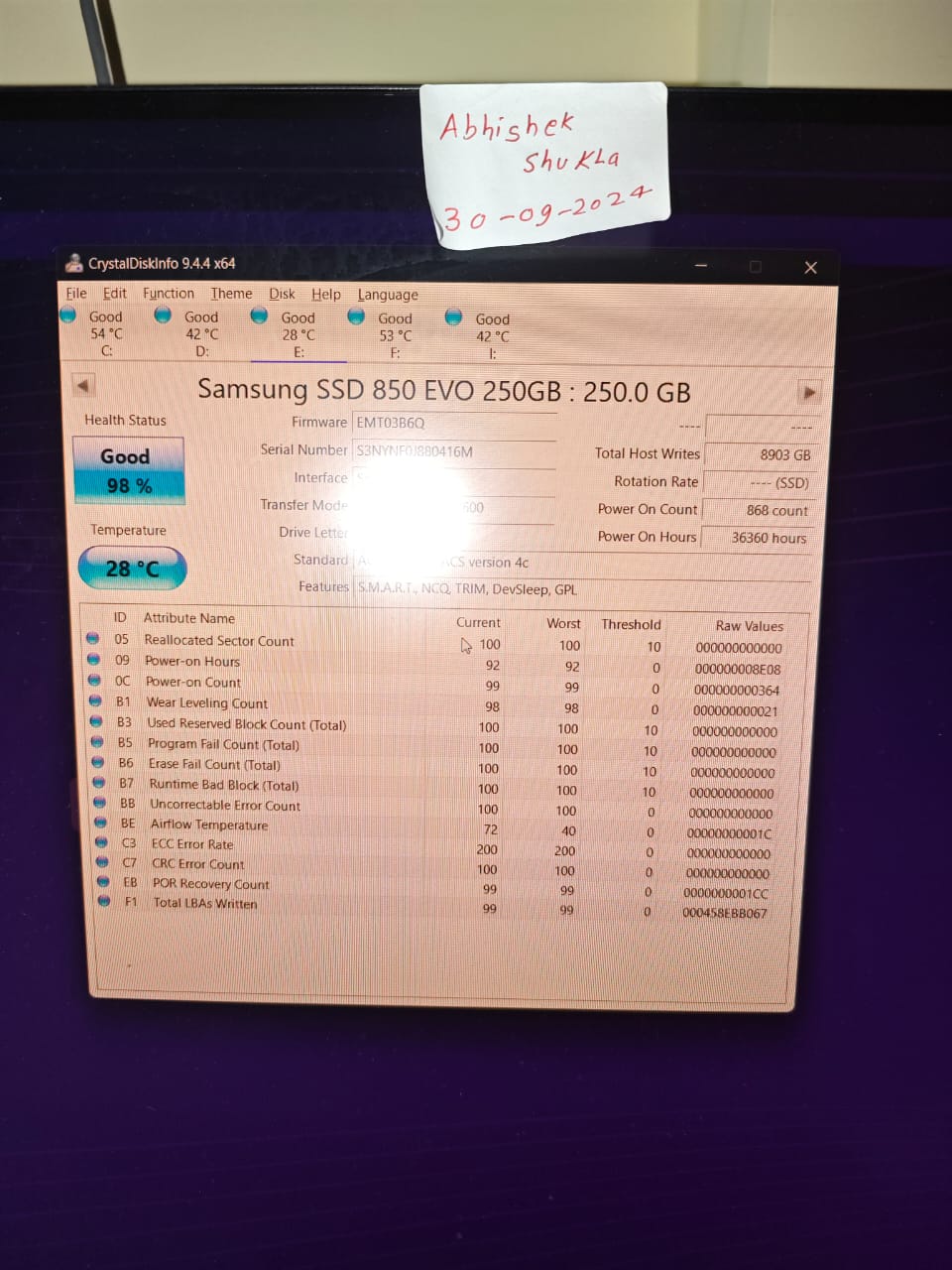
Task: Click the next disk right arrow
Action: coord(809,393)
